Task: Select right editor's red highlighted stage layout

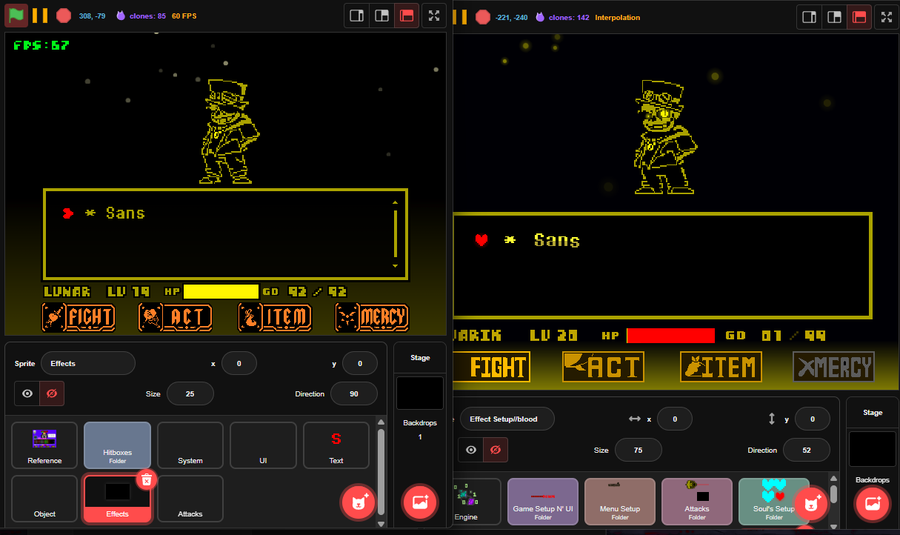Action: pyautogui.click(x=859, y=17)
